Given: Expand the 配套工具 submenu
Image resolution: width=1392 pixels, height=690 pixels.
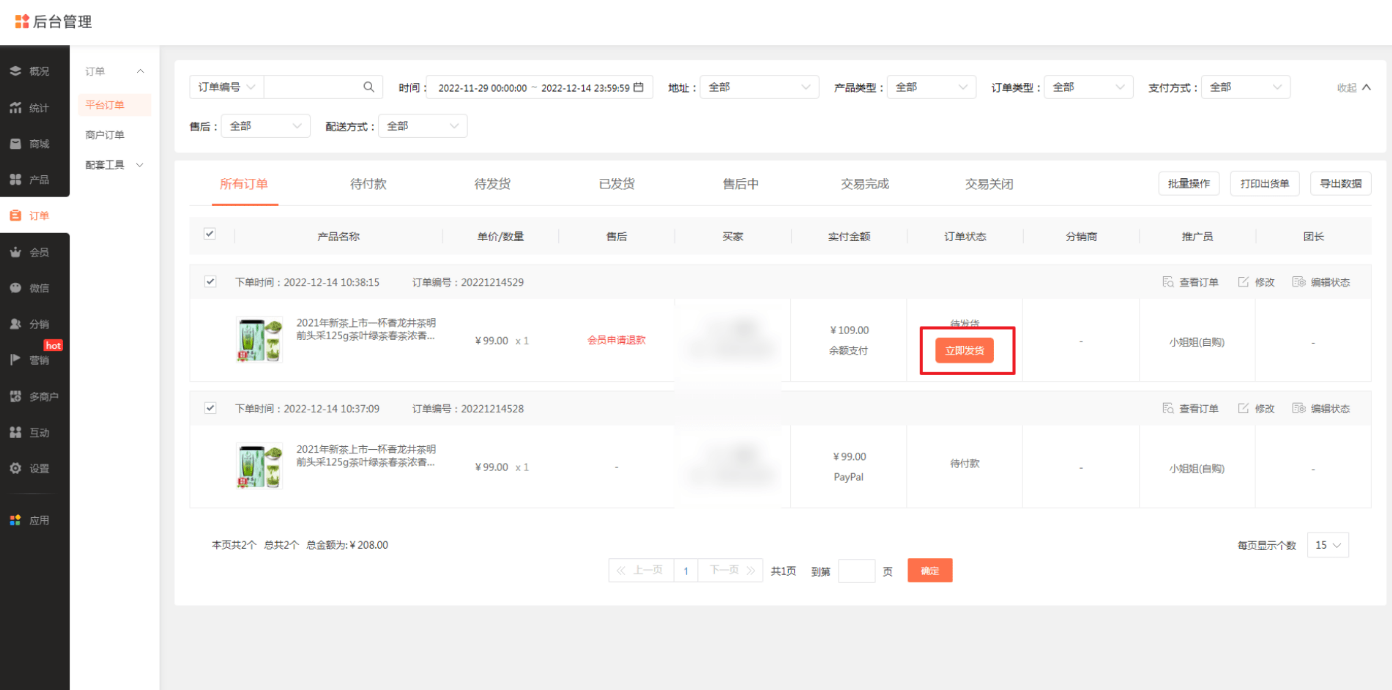Looking at the screenshot, I should (x=114, y=165).
